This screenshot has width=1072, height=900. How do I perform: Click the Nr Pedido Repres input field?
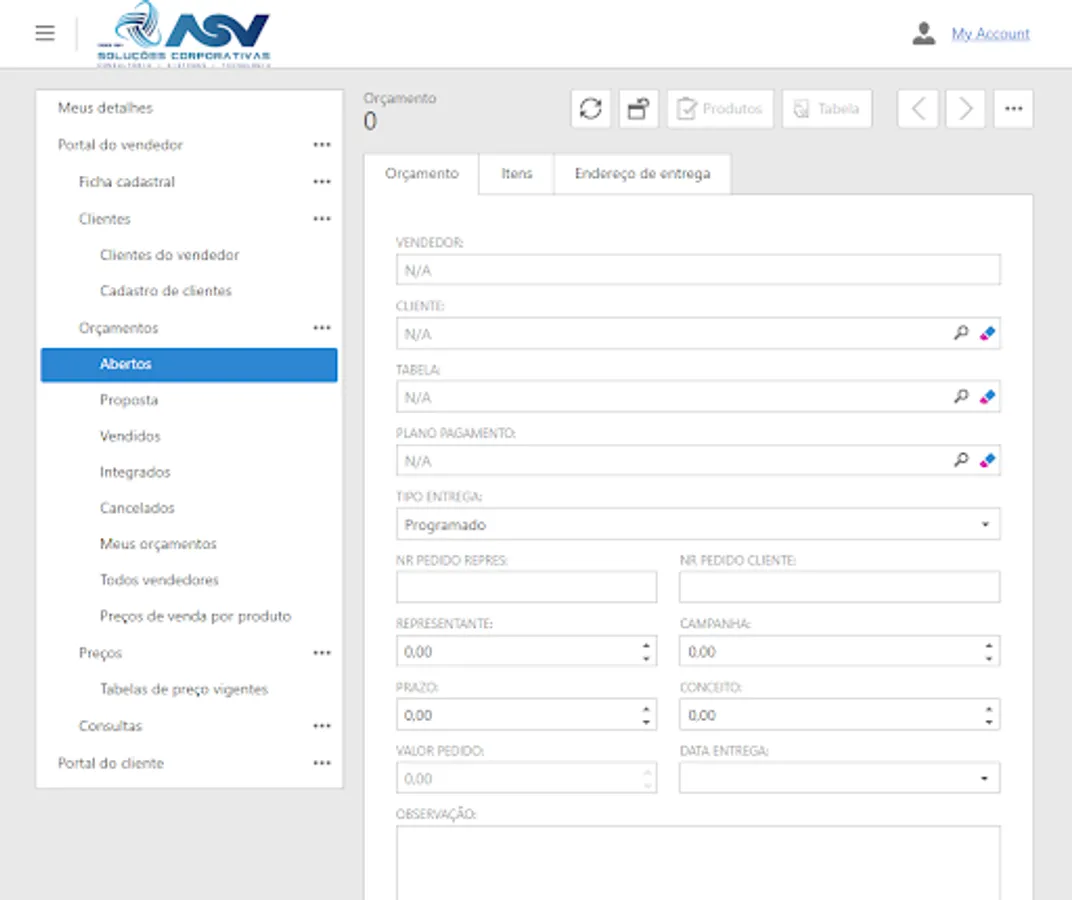526,587
